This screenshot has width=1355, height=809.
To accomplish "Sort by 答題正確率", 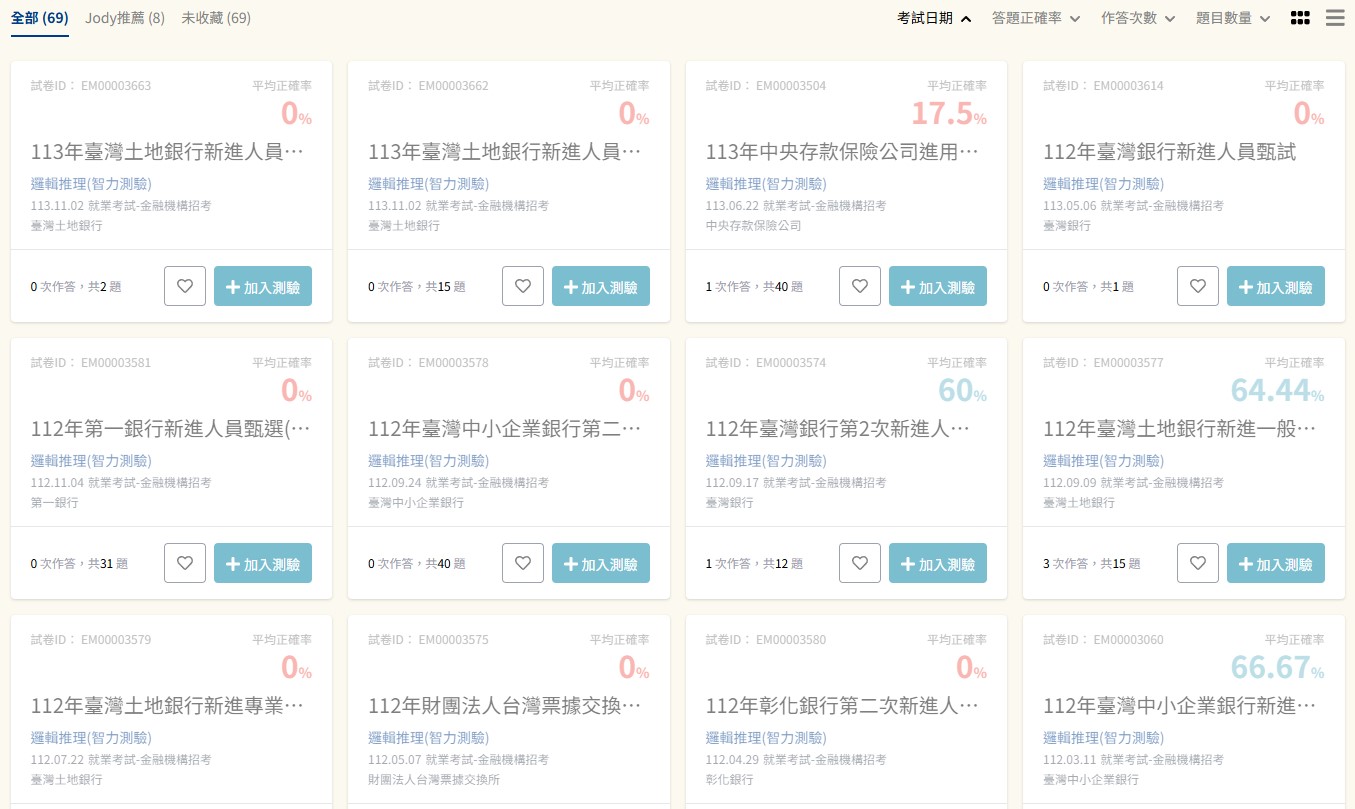I will (1036, 18).
